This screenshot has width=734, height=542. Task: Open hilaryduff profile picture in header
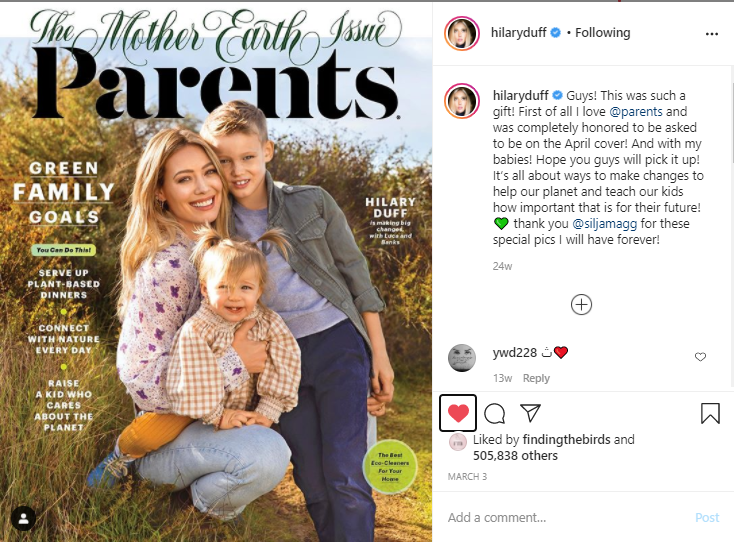point(462,33)
